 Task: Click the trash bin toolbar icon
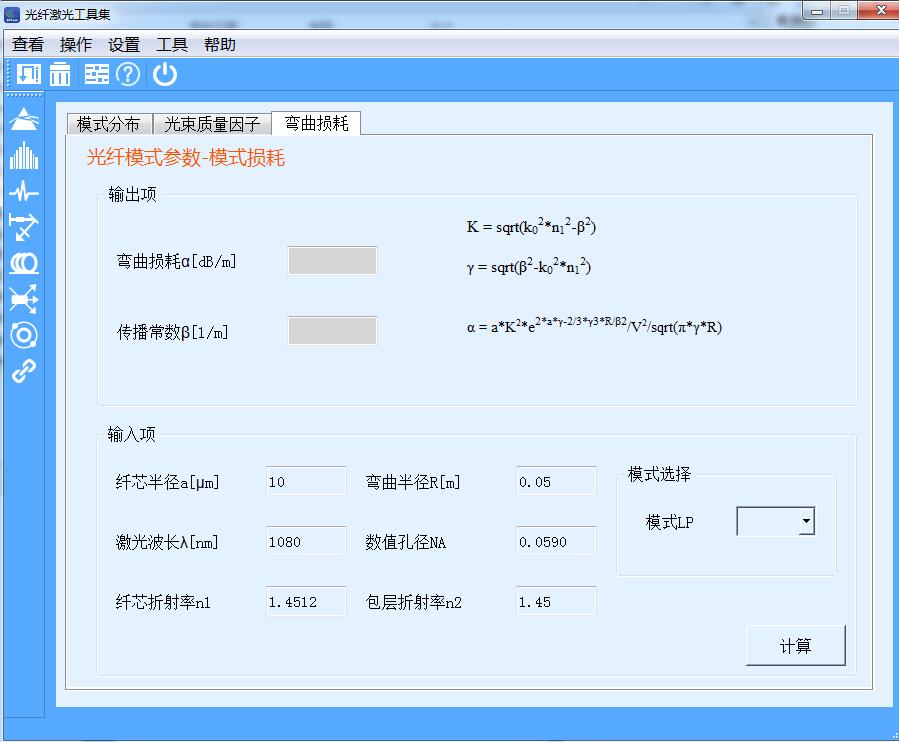point(60,74)
